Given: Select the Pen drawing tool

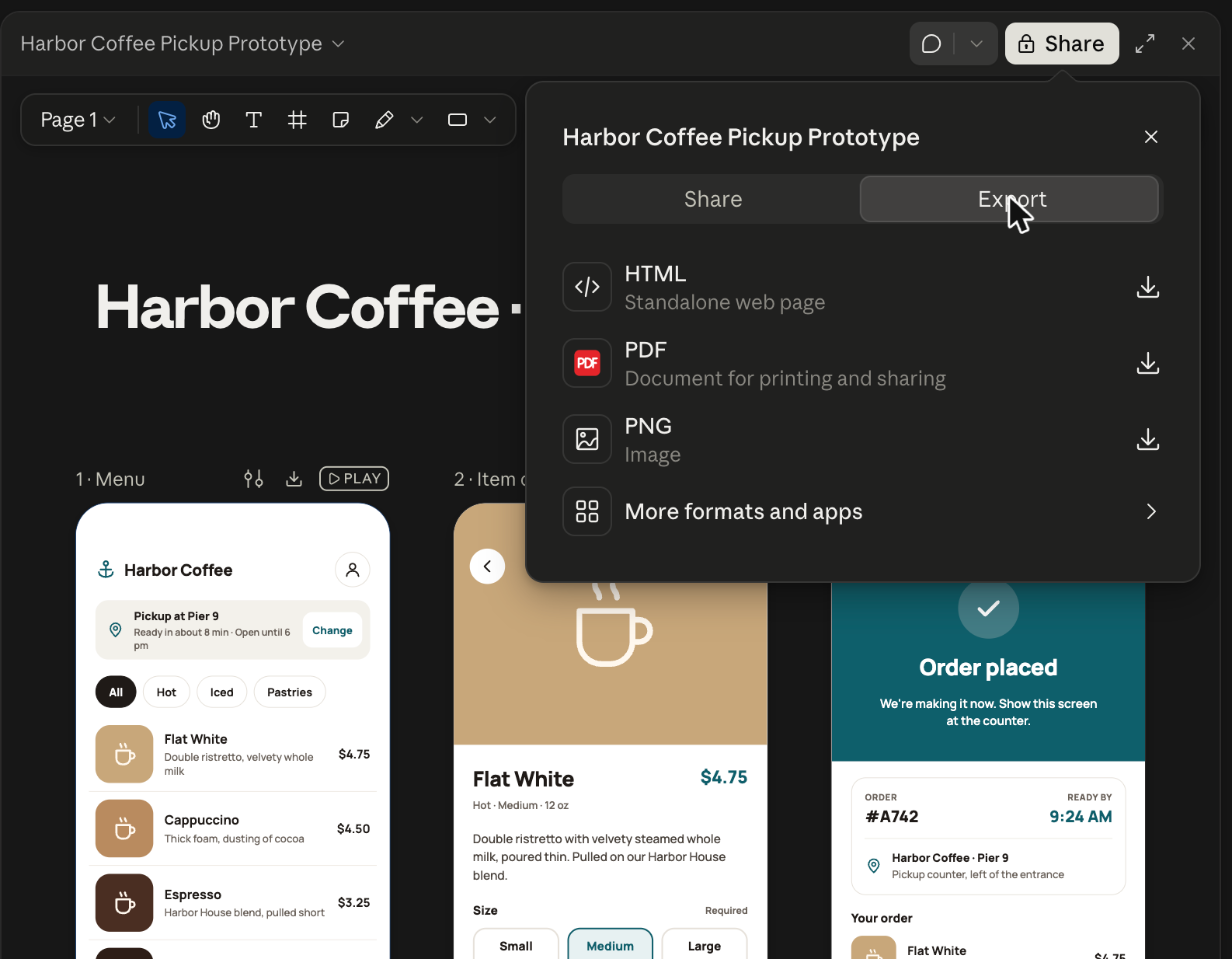Looking at the screenshot, I should tap(384, 120).
